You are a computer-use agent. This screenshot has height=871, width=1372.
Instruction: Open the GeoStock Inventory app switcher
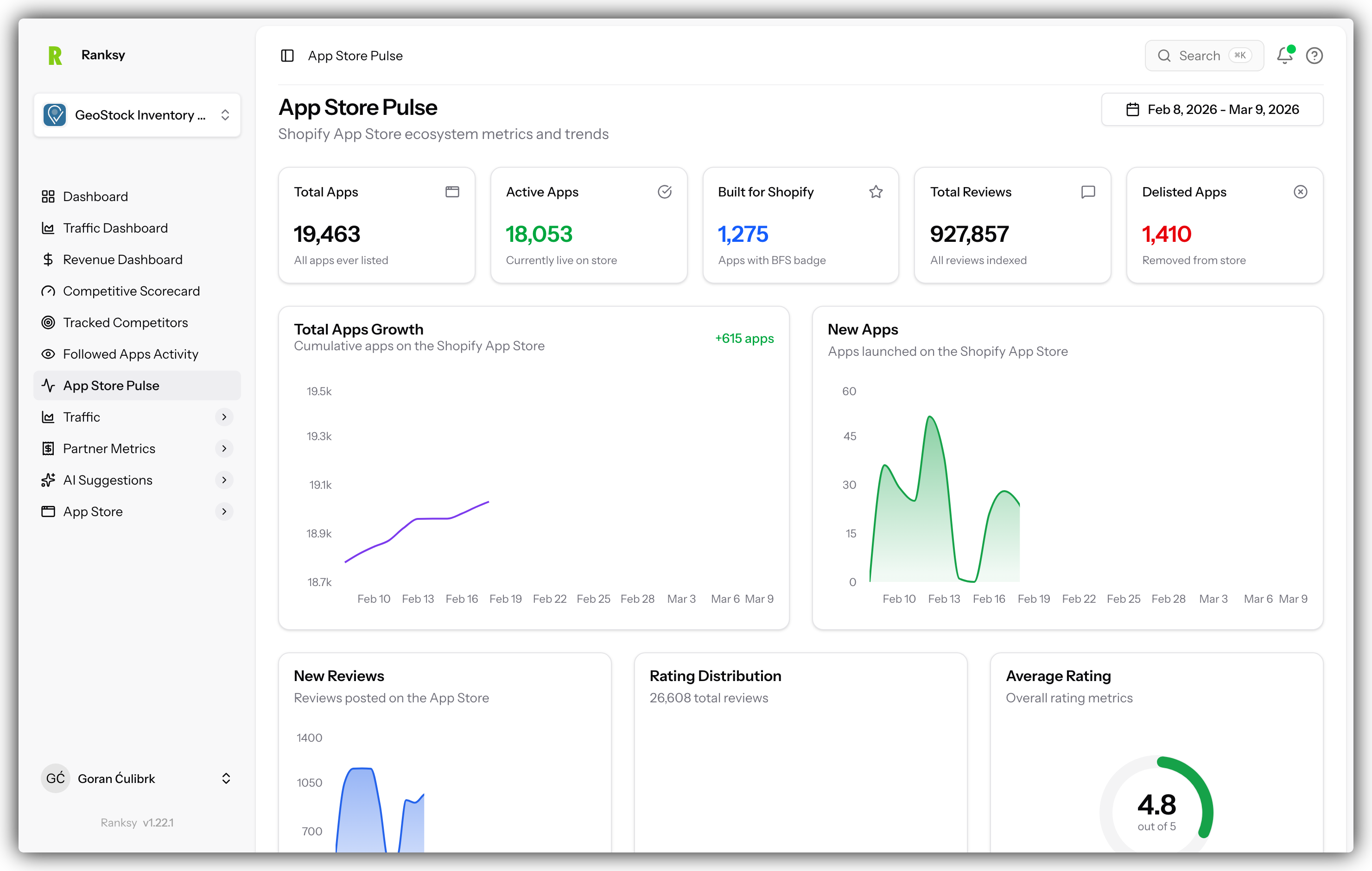tap(137, 115)
